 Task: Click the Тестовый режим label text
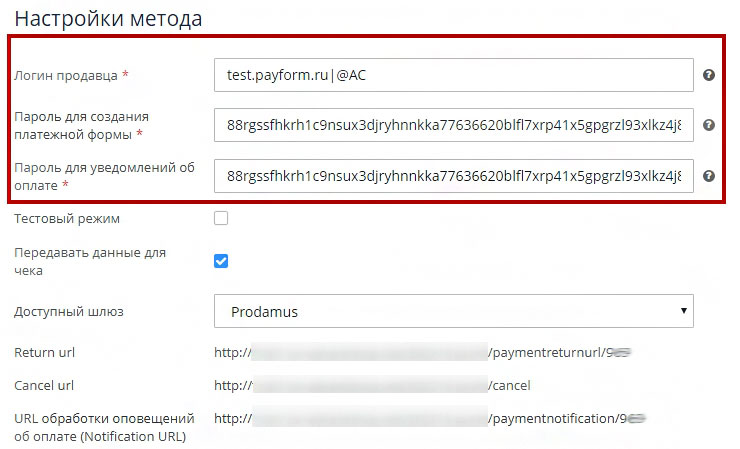67,218
